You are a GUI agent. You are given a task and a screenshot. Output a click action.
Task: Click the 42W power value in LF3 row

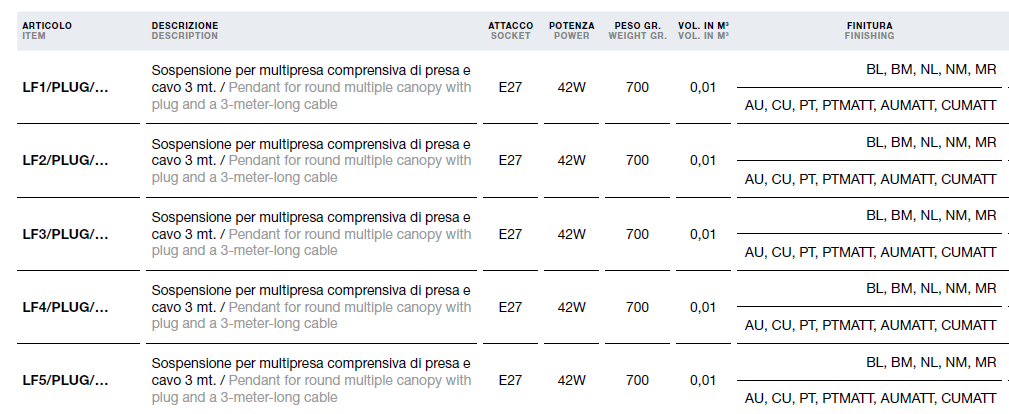click(571, 234)
